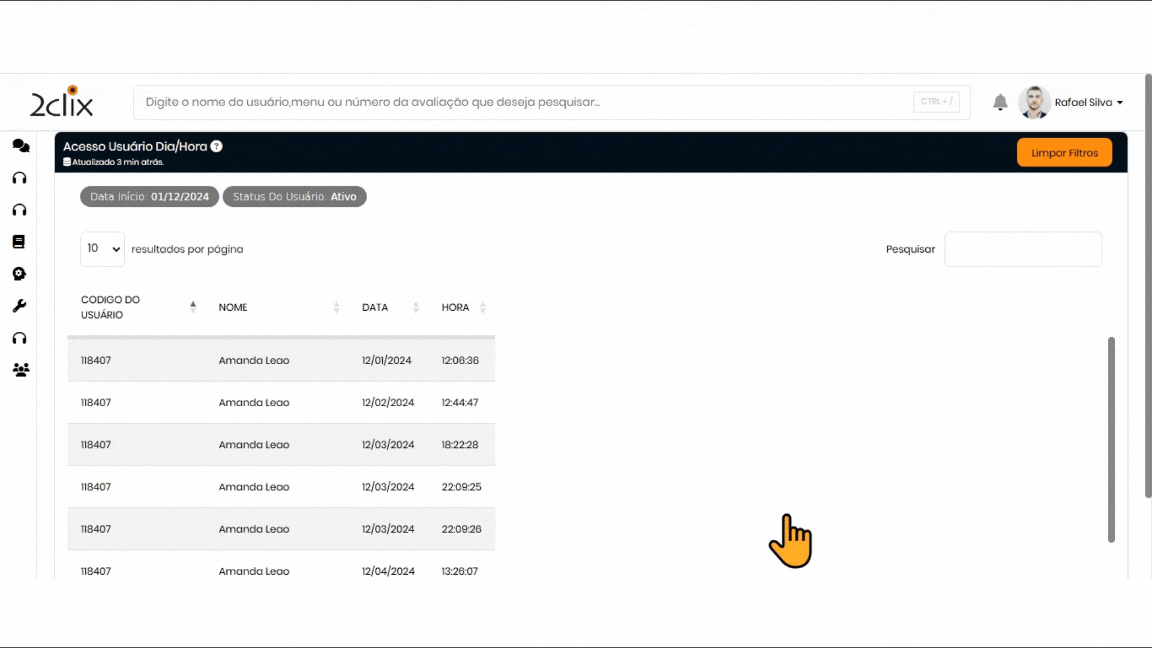Open the results per page dropdown
The height and width of the screenshot is (648, 1152).
(102, 249)
